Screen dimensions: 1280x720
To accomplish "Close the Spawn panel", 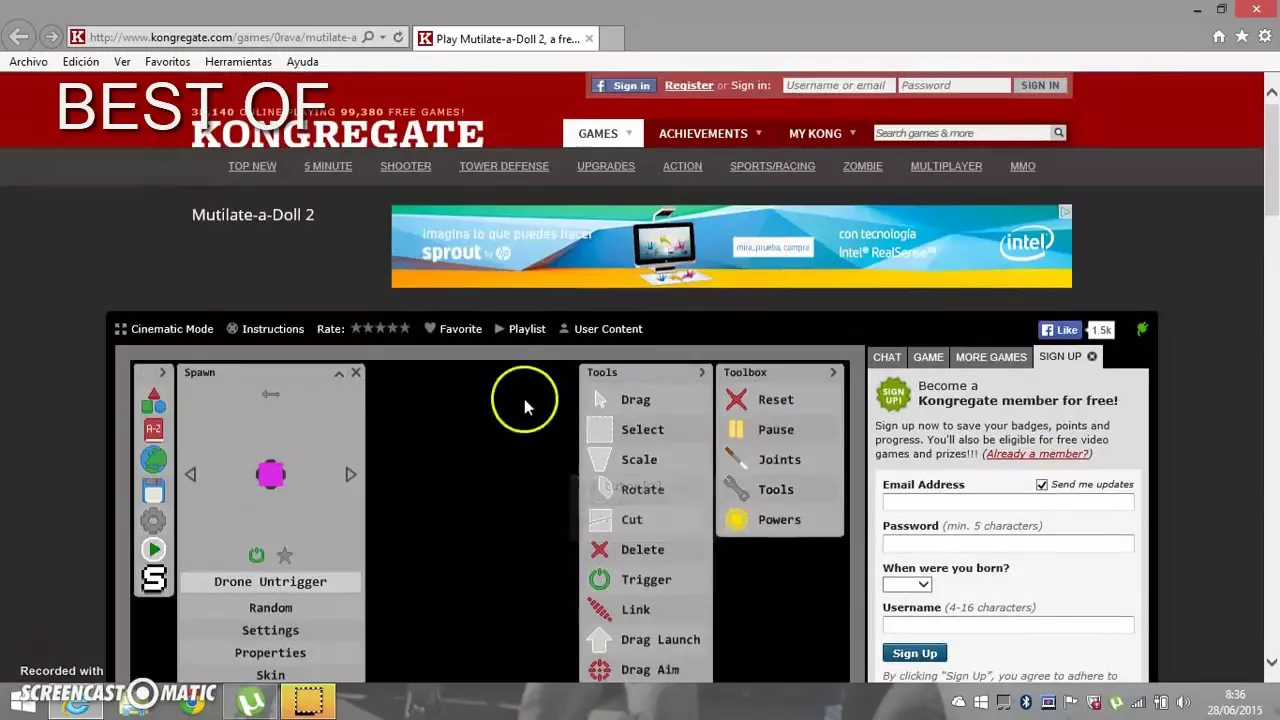I will tap(356, 373).
